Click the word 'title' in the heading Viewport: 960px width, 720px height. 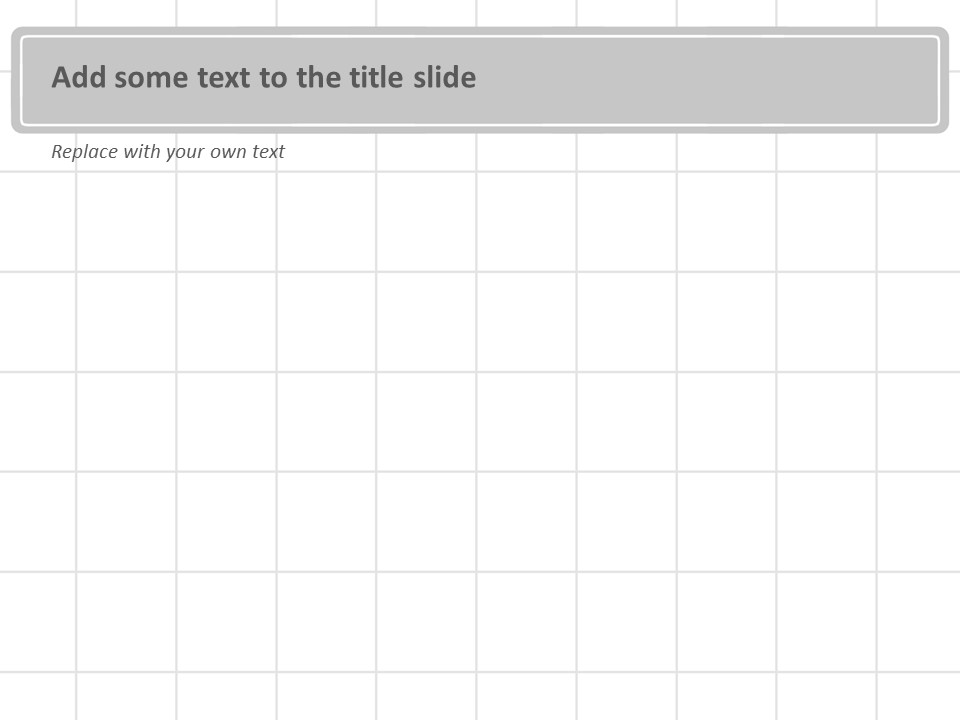pos(377,78)
